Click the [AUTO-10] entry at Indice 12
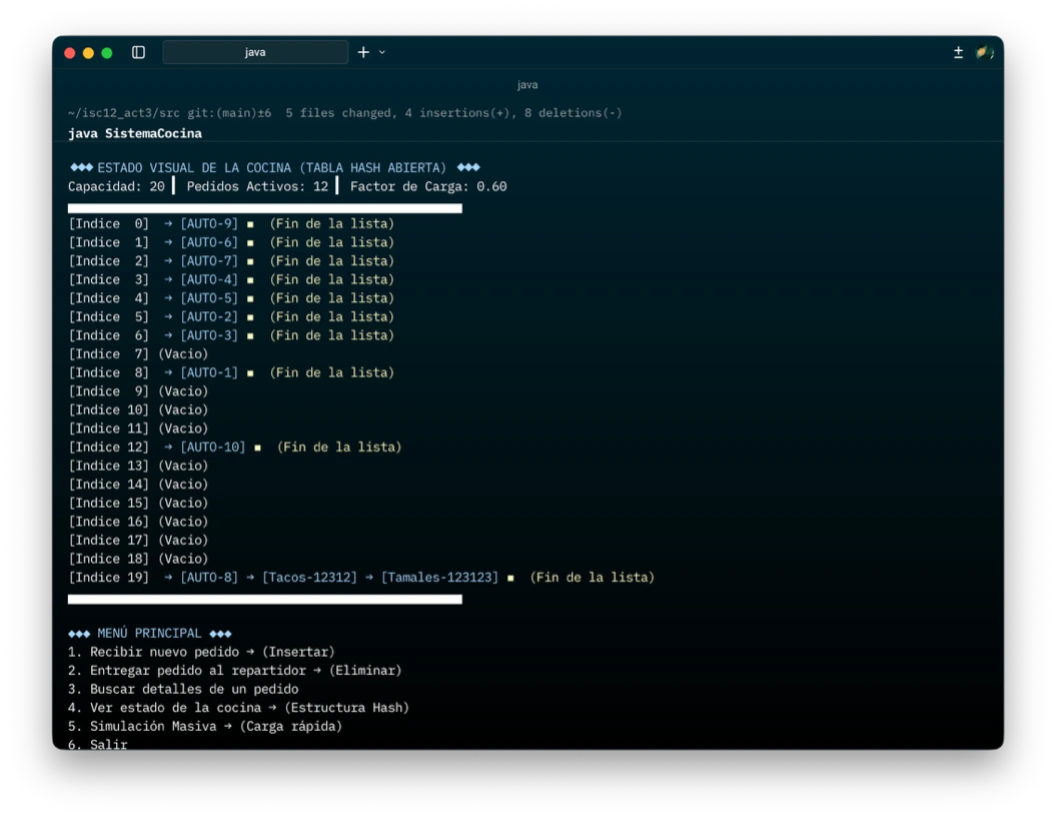Screen dimensions: 1060x821 (212, 447)
